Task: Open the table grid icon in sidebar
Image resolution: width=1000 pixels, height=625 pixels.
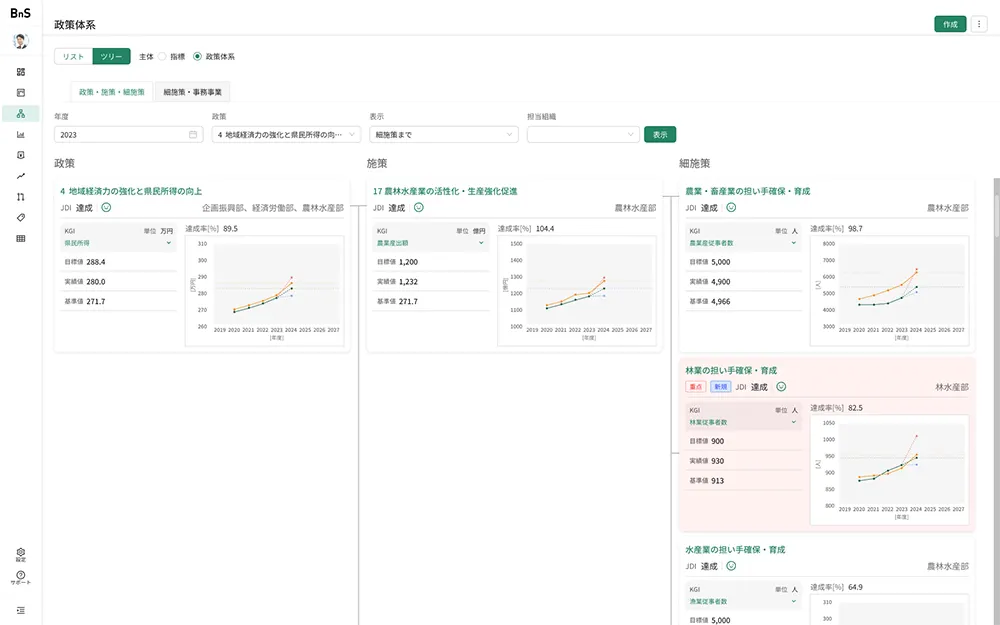Action: 20,239
